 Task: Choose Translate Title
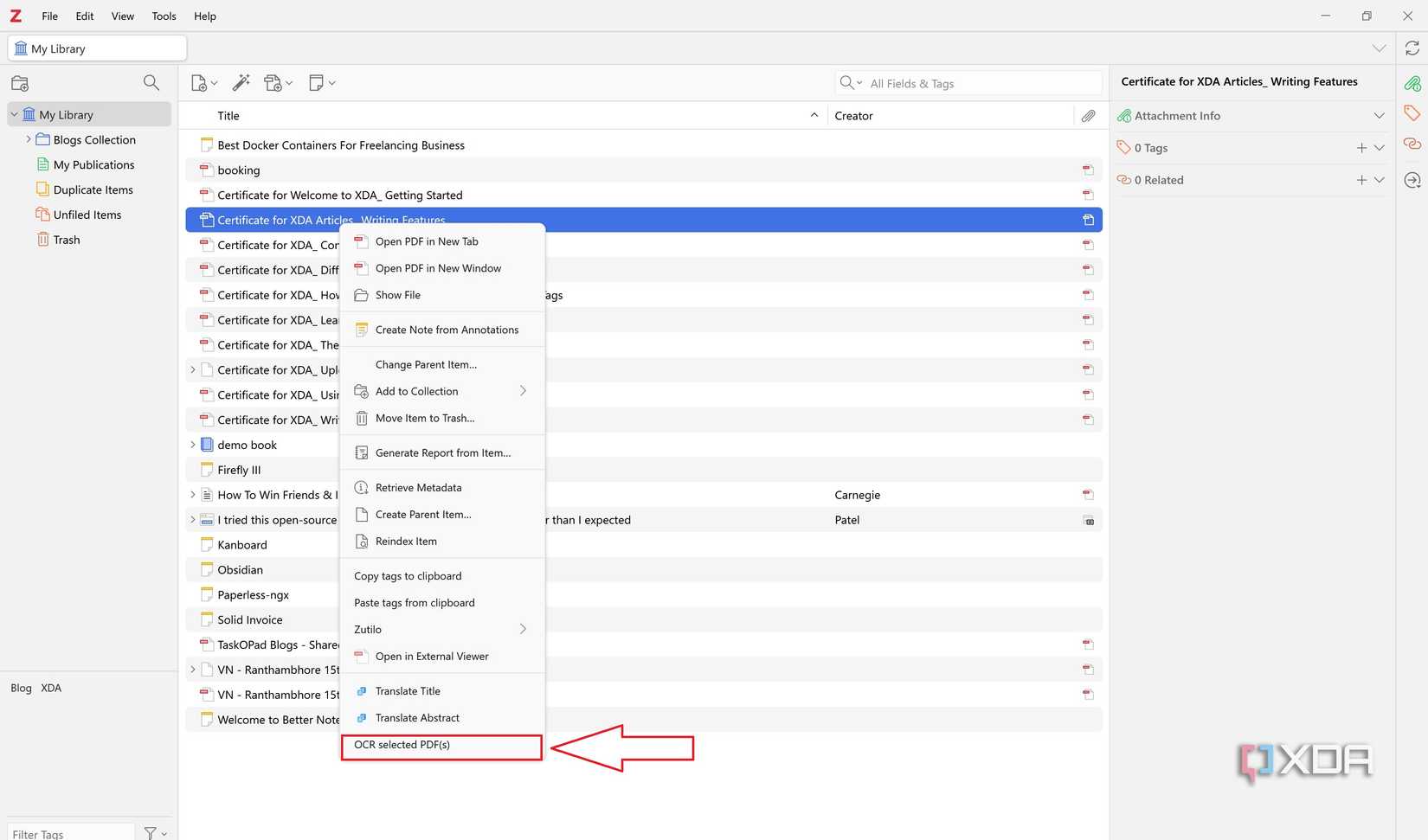442,691
